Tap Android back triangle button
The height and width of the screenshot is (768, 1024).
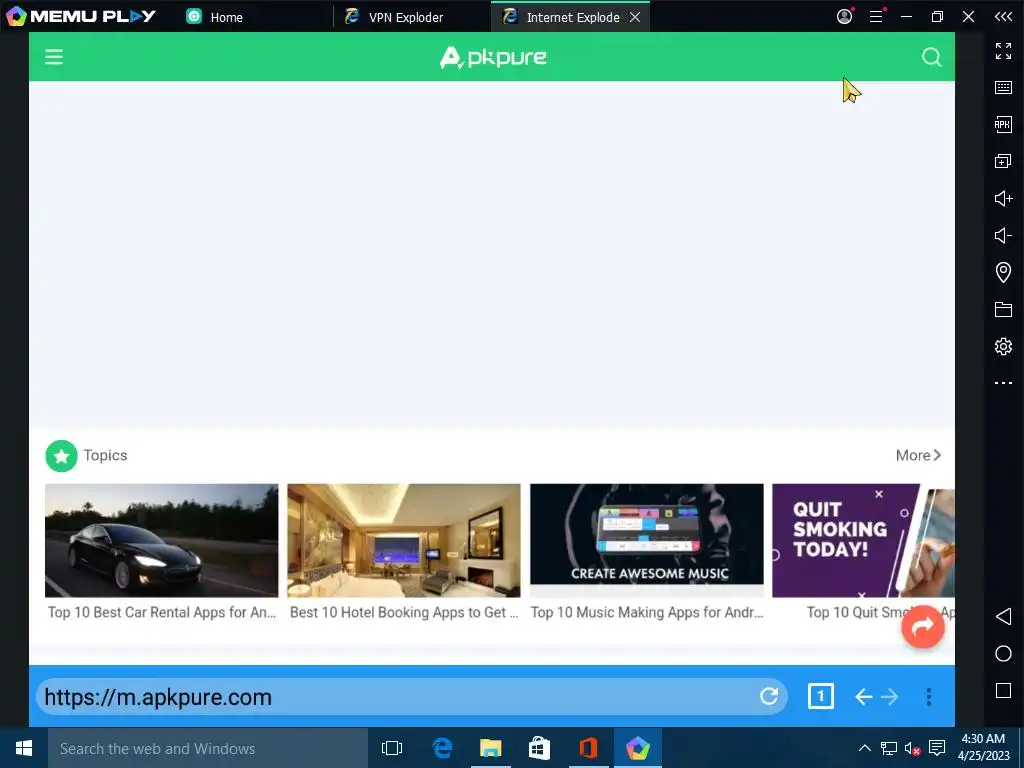1003,616
